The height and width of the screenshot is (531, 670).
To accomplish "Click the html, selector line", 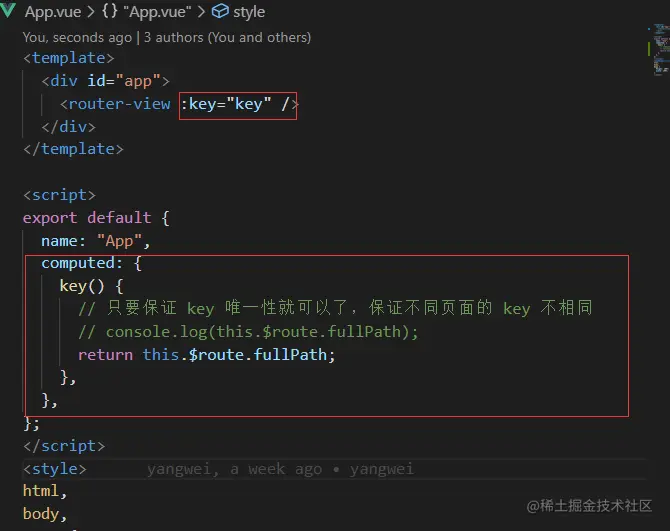I will pyautogui.click(x=45, y=491).
